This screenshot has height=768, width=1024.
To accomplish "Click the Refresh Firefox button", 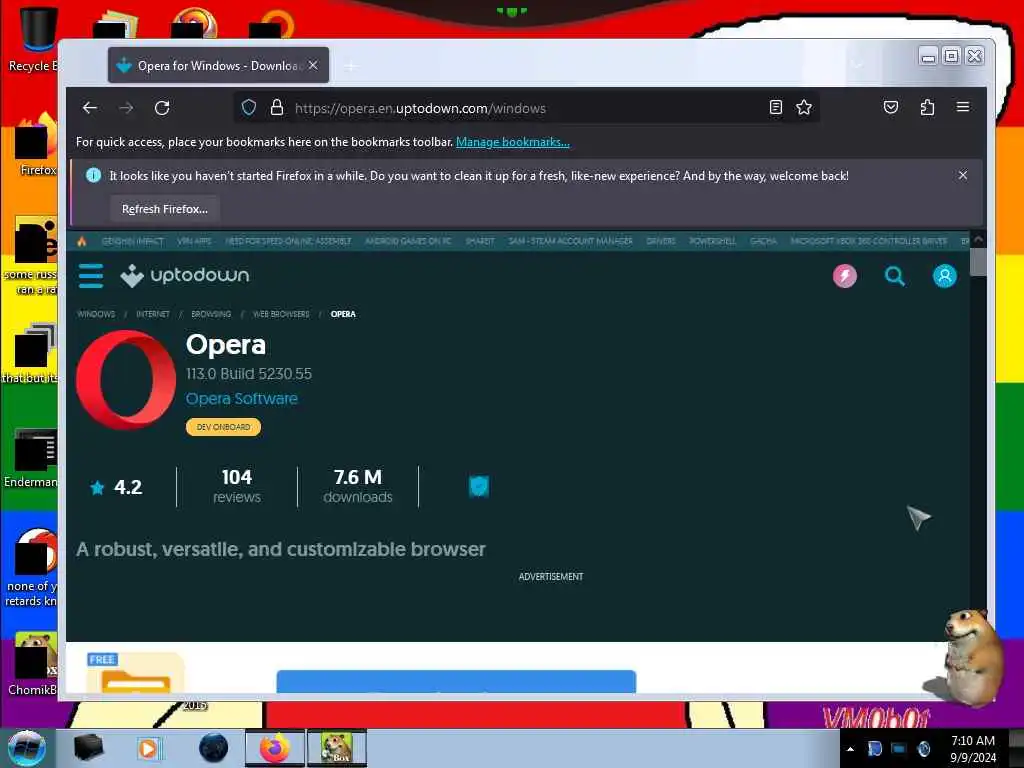I will [x=165, y=209].
